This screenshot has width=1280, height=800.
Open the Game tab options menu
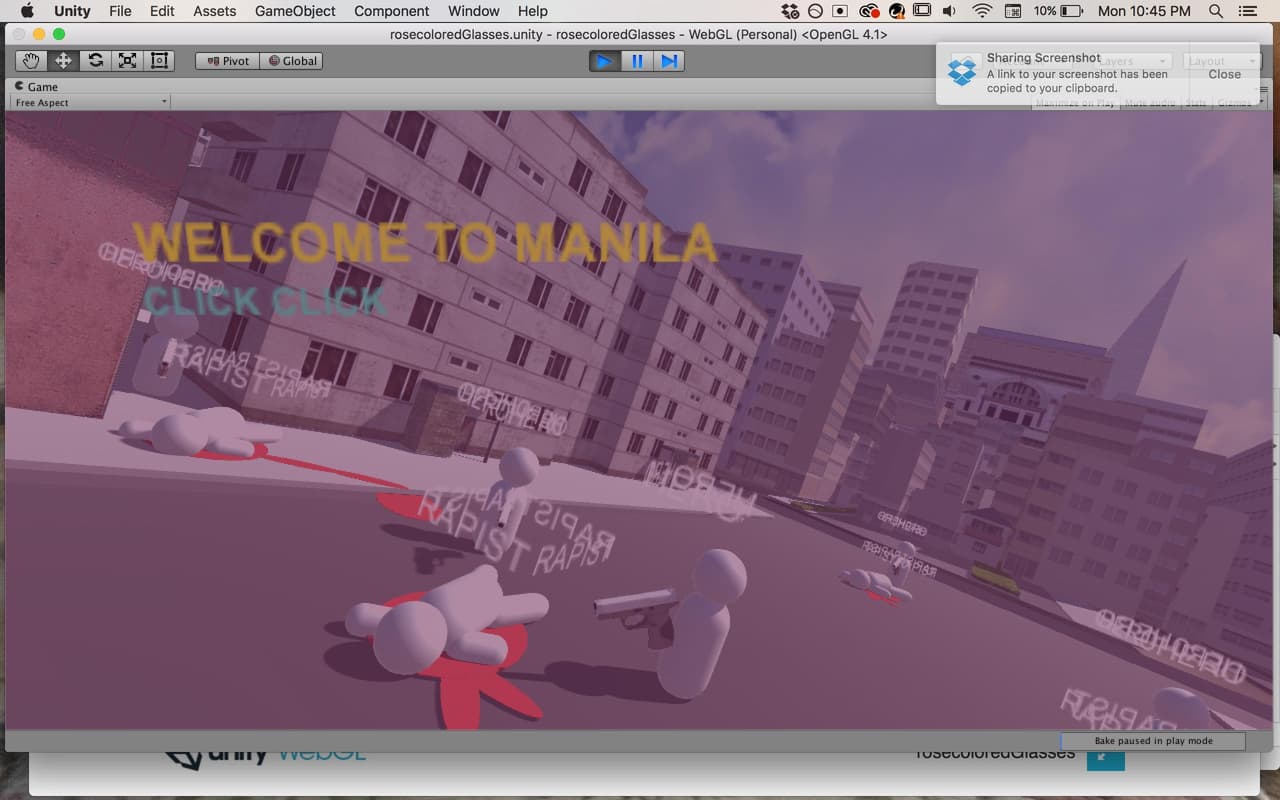(x=1264, y=88)
